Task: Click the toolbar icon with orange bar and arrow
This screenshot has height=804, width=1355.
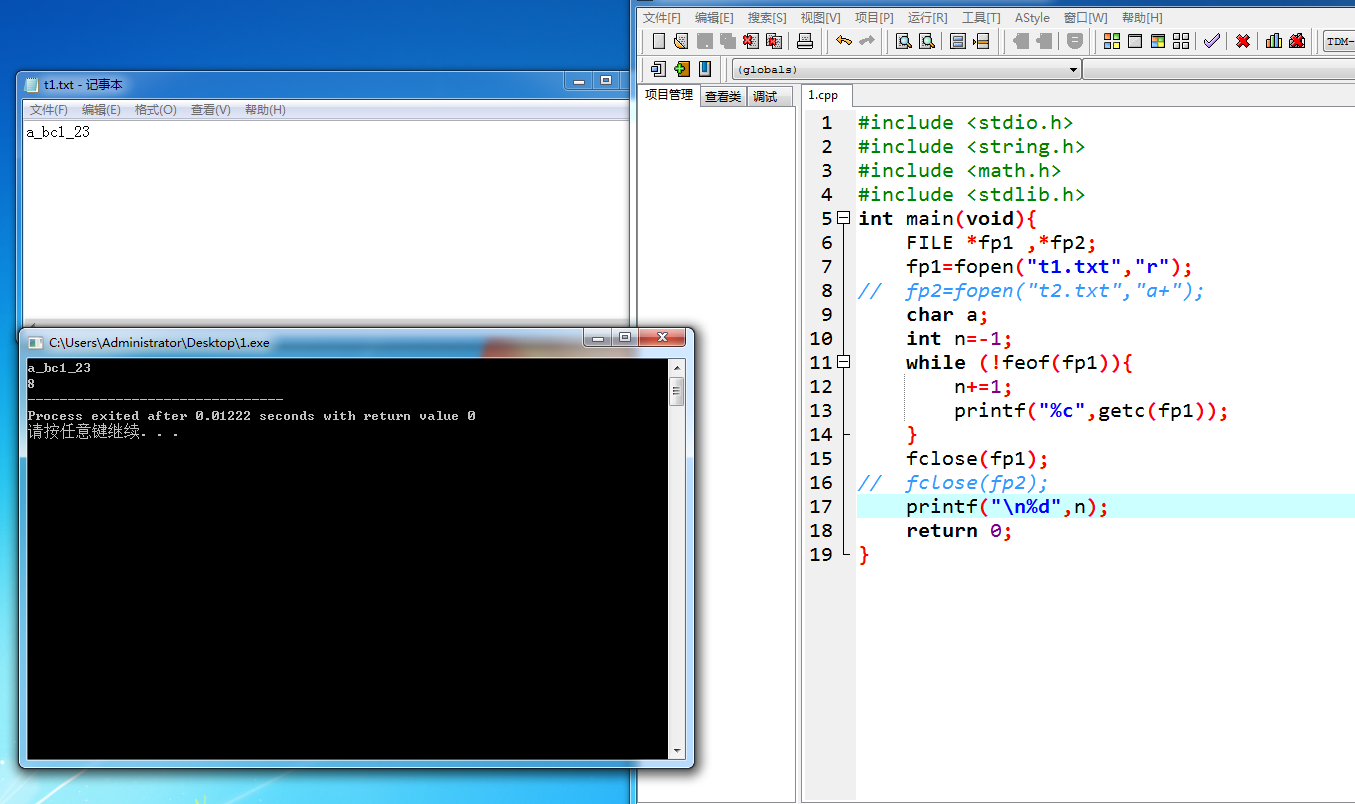Action: tap(981, 41)
